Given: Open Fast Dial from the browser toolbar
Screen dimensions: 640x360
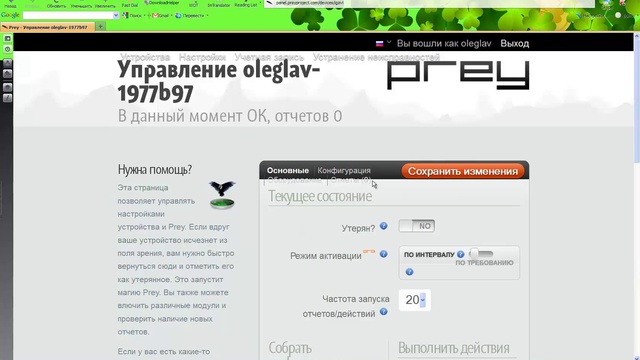Looking at the screenshot, I should pos(130,4).
